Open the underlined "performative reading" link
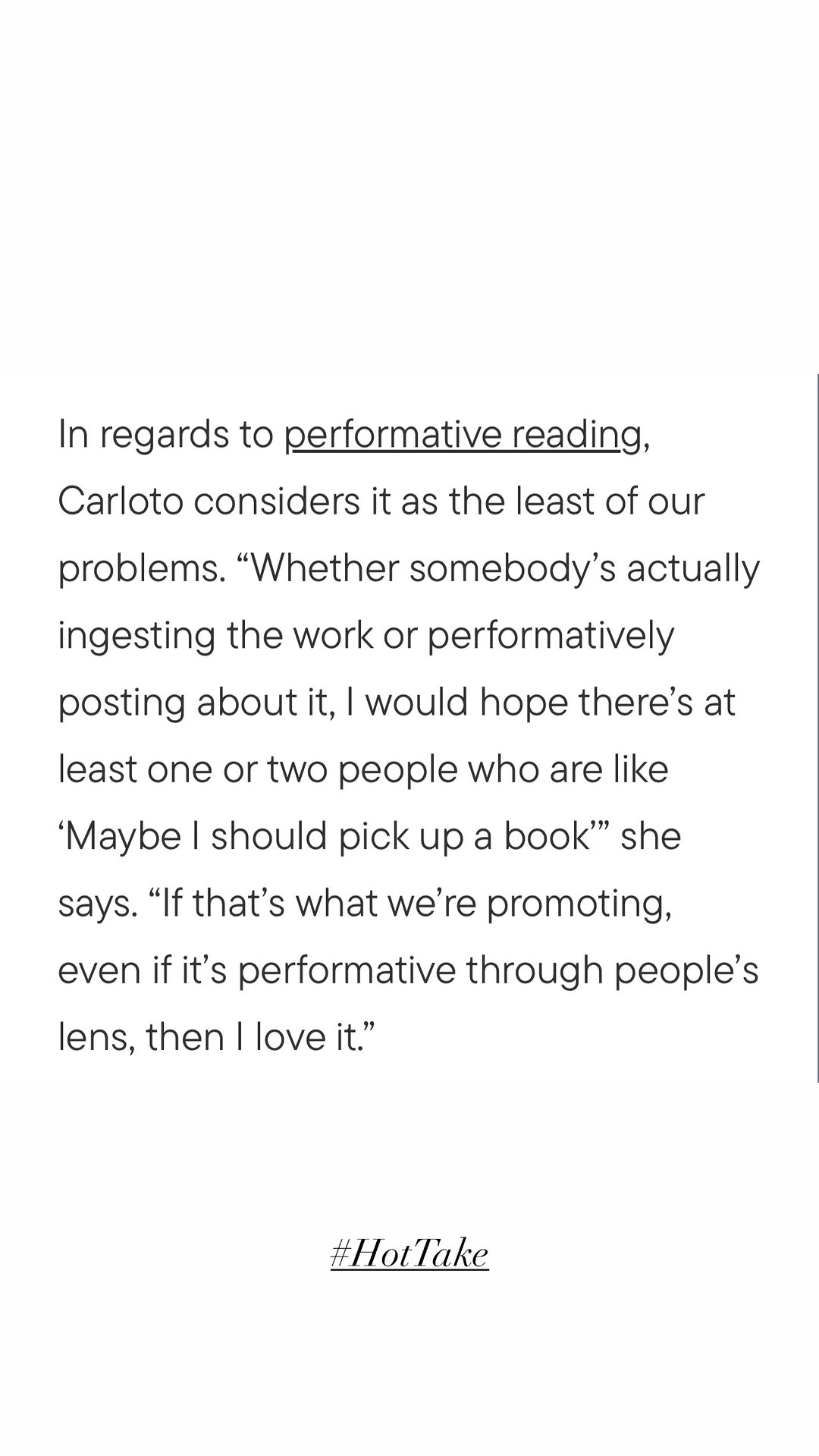This screenshot has width=819, height=1456. tap(463, 436)
